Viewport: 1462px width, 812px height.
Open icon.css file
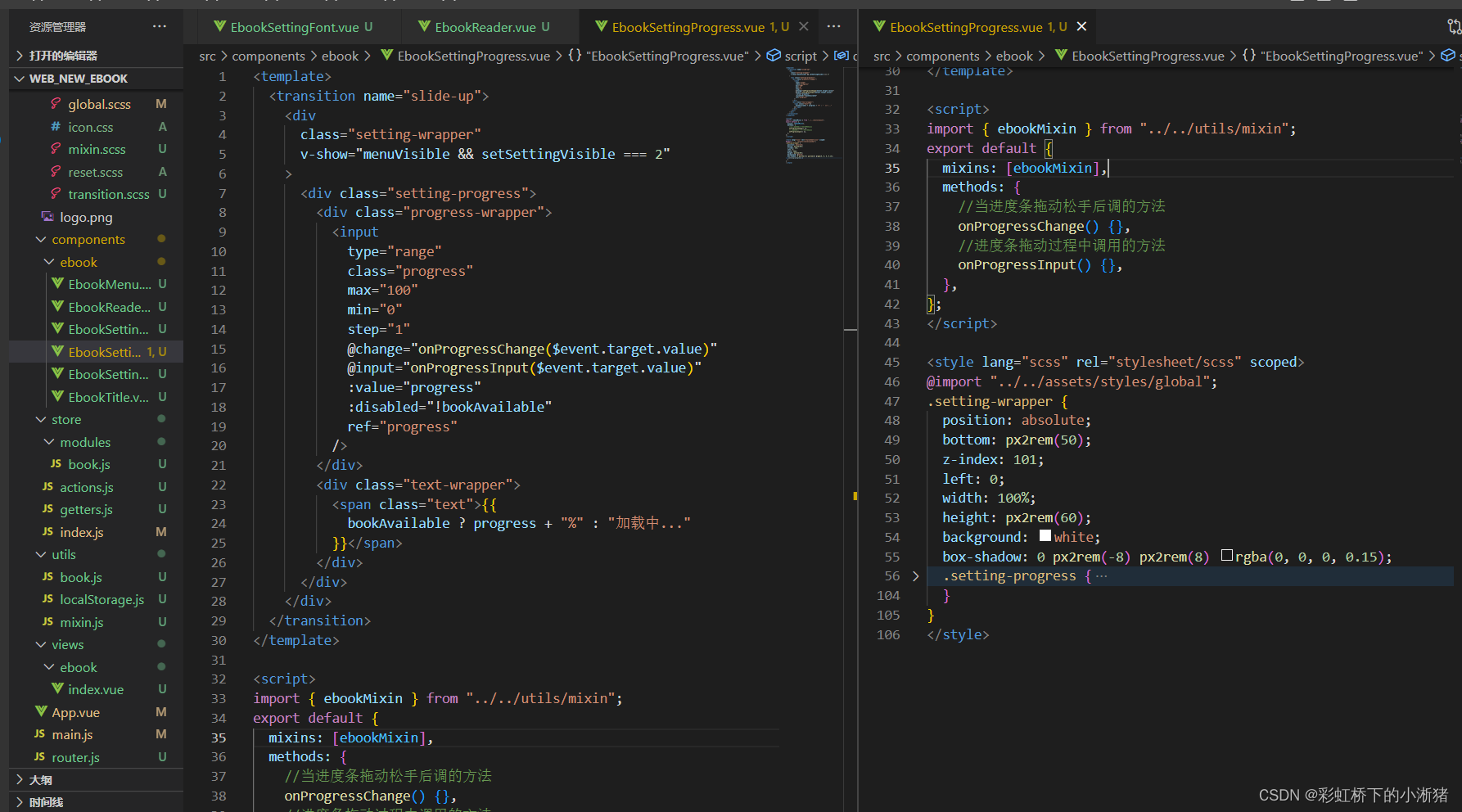pos(91,127)
